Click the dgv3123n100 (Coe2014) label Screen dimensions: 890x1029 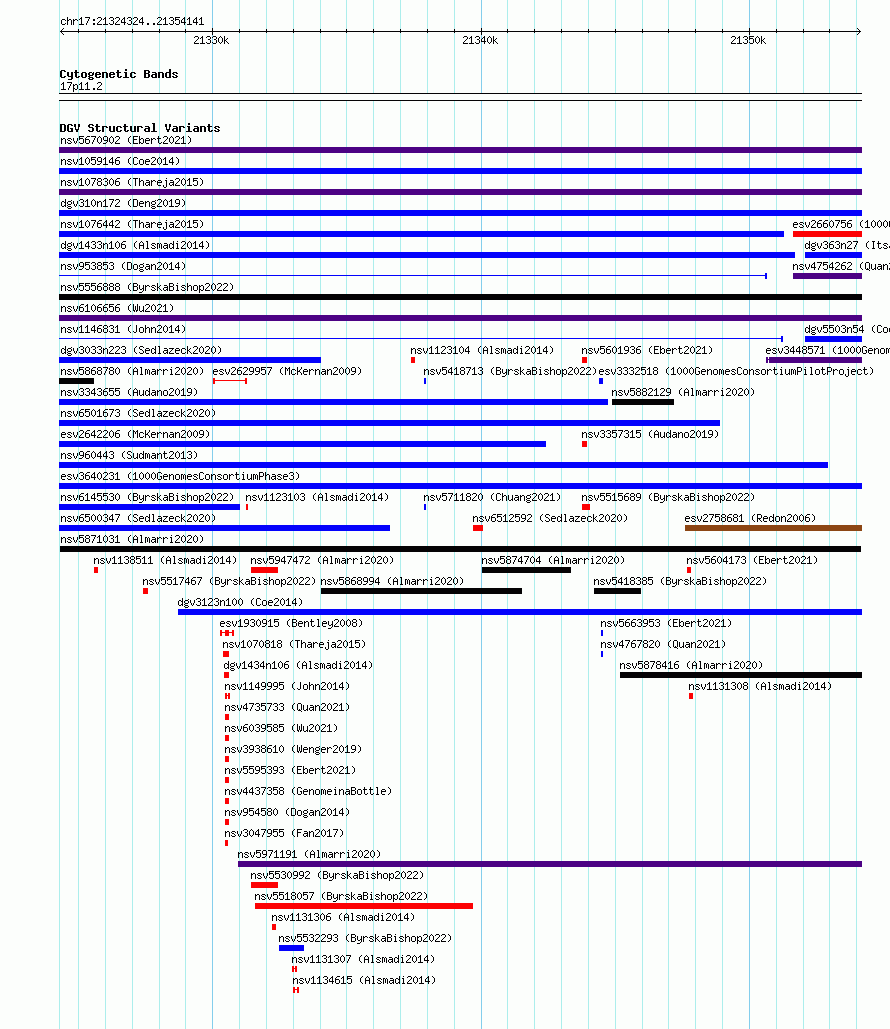(x=240, y=602)
